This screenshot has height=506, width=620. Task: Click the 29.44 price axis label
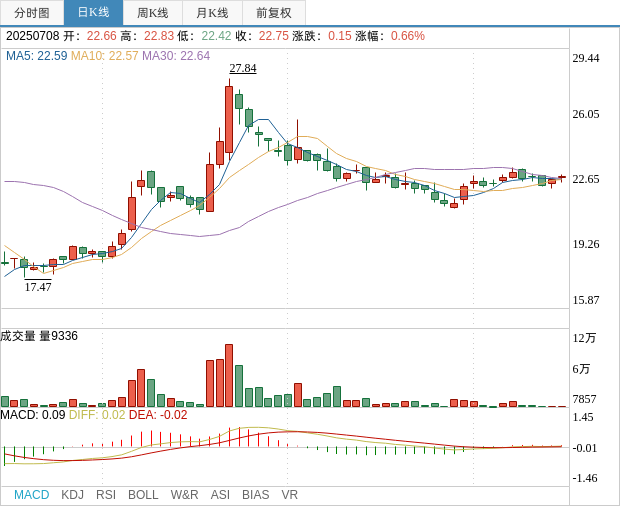[x=586, y=58]
